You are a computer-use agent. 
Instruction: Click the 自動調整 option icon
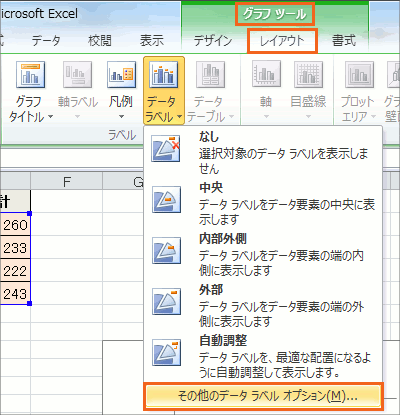coord(166,352)
